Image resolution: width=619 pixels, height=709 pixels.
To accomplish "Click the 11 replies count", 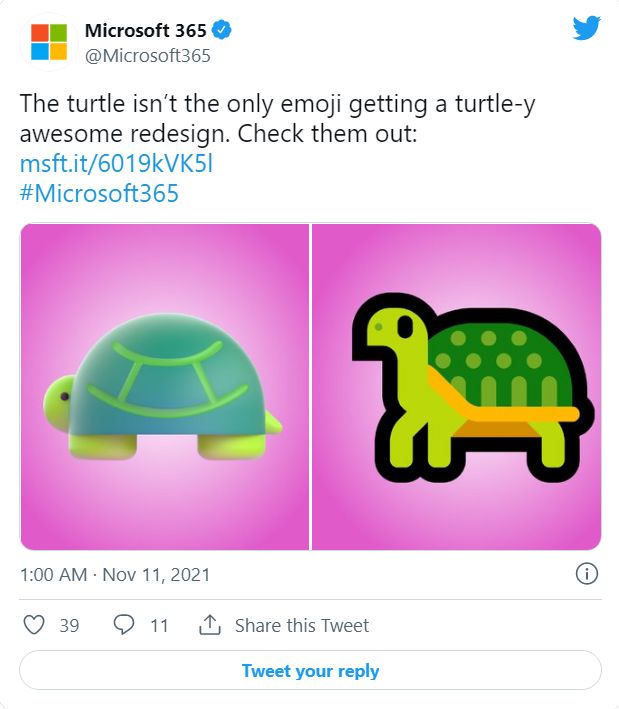I will (159, 626).
